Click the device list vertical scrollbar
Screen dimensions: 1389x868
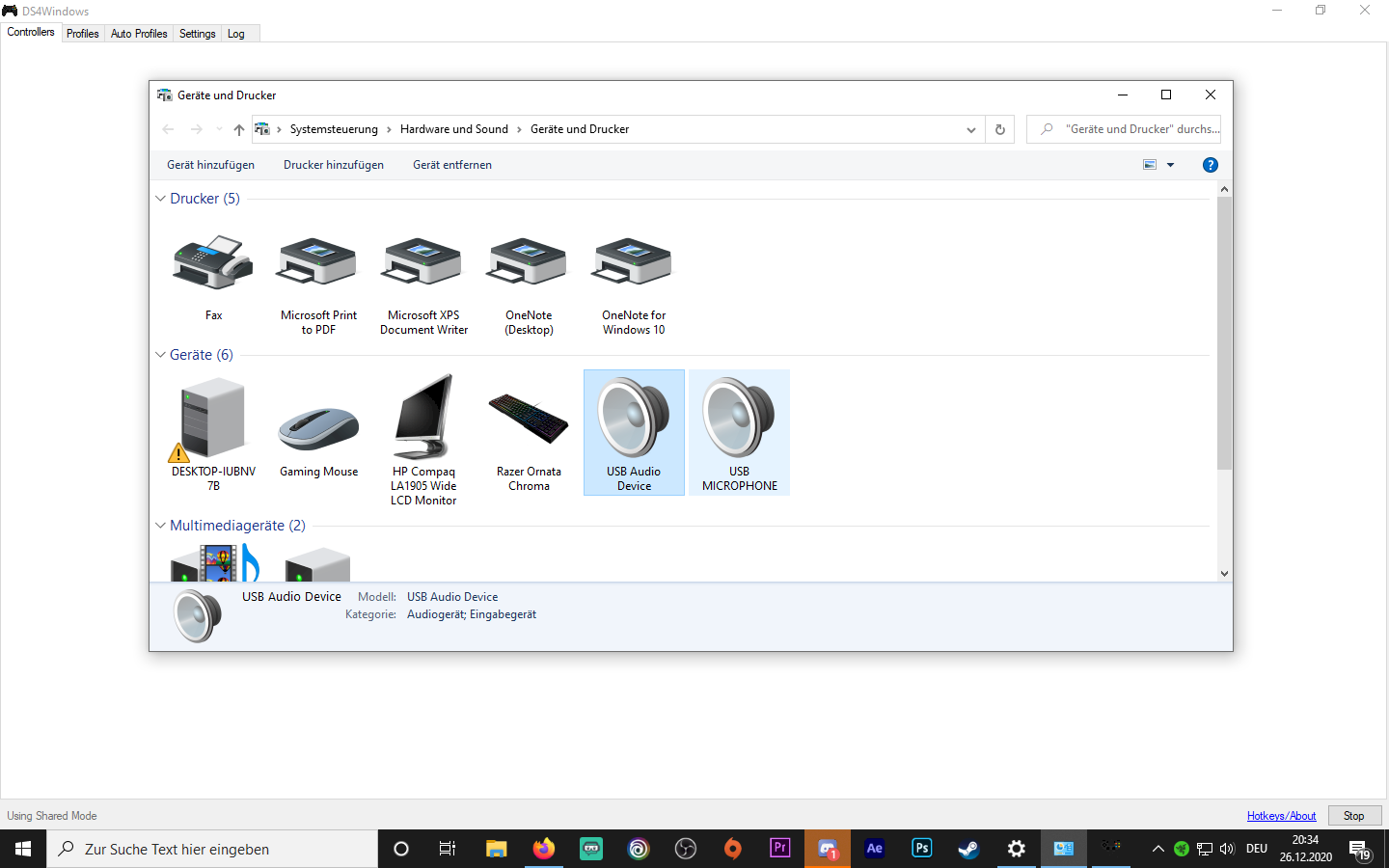(x=1224, y=333)
